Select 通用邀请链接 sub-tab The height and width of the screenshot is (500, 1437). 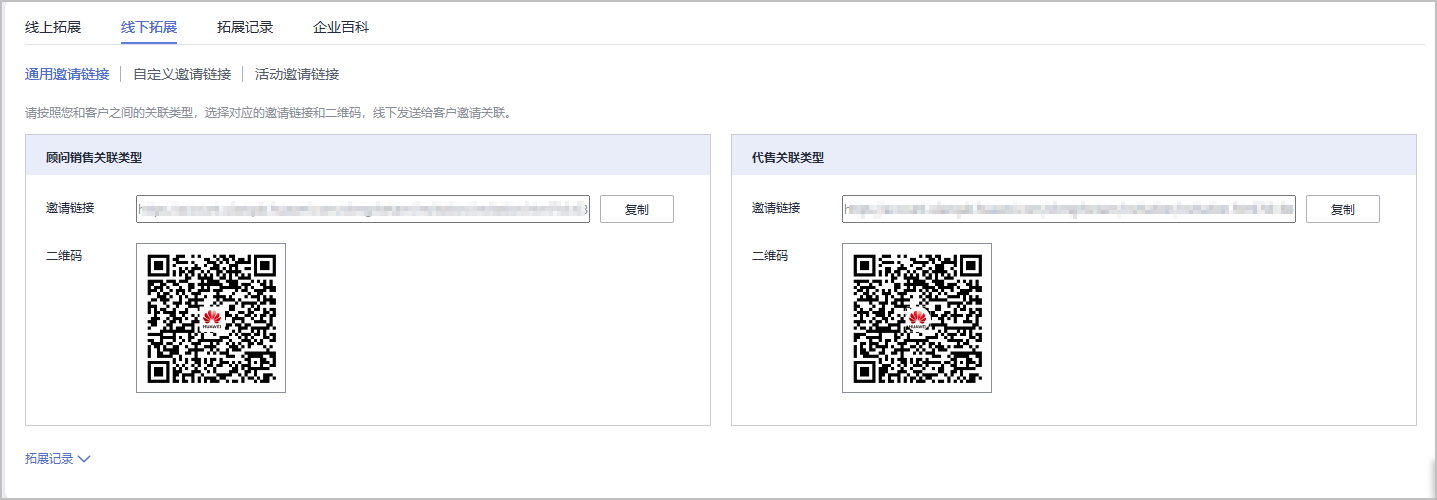point(67,74)
